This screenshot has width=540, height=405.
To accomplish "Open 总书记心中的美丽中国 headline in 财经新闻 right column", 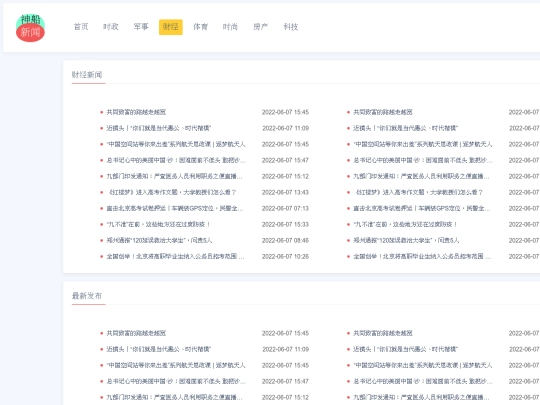I will 423,160.
